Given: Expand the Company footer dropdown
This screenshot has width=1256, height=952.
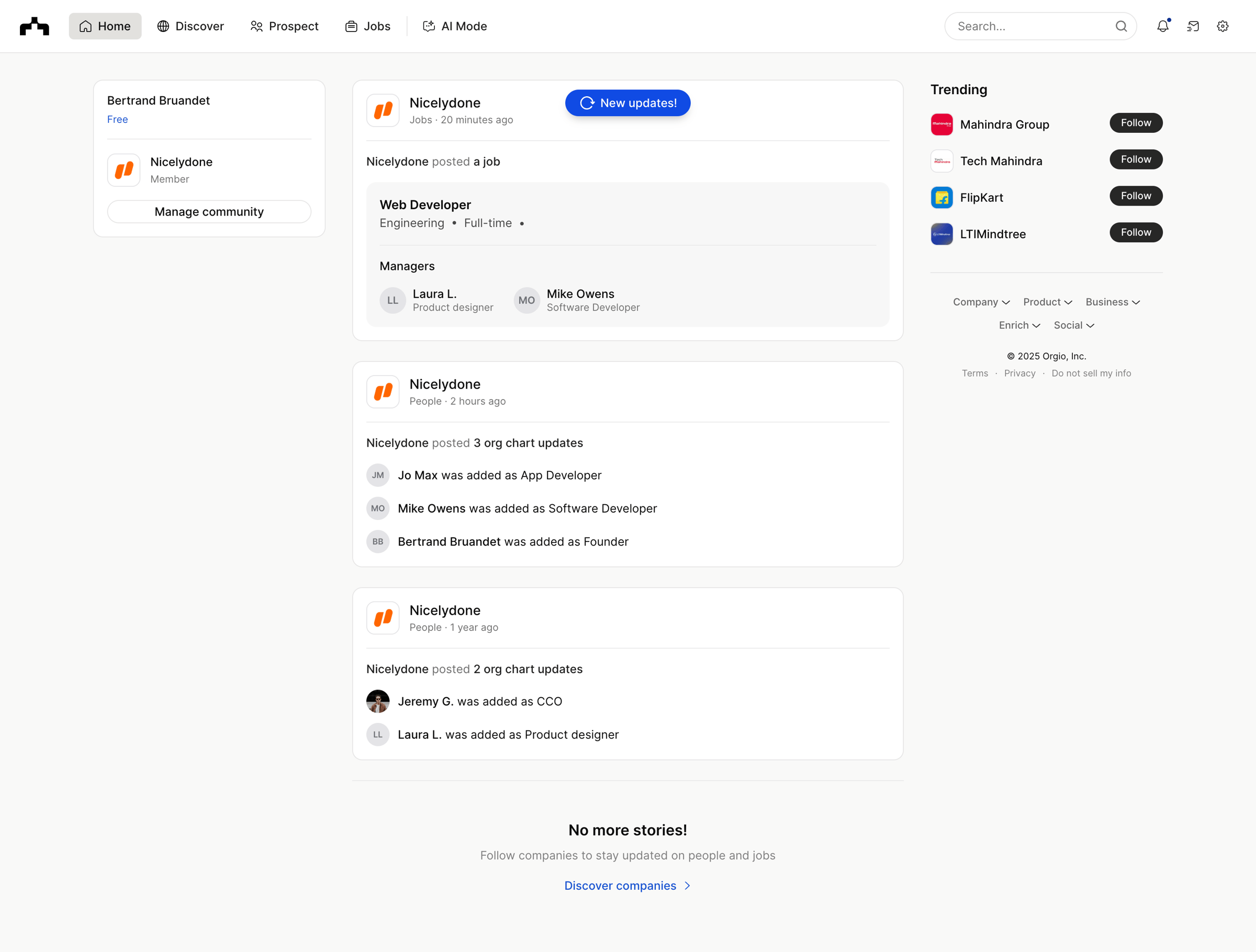Looking at the screenshot, I should pos(981,302).
